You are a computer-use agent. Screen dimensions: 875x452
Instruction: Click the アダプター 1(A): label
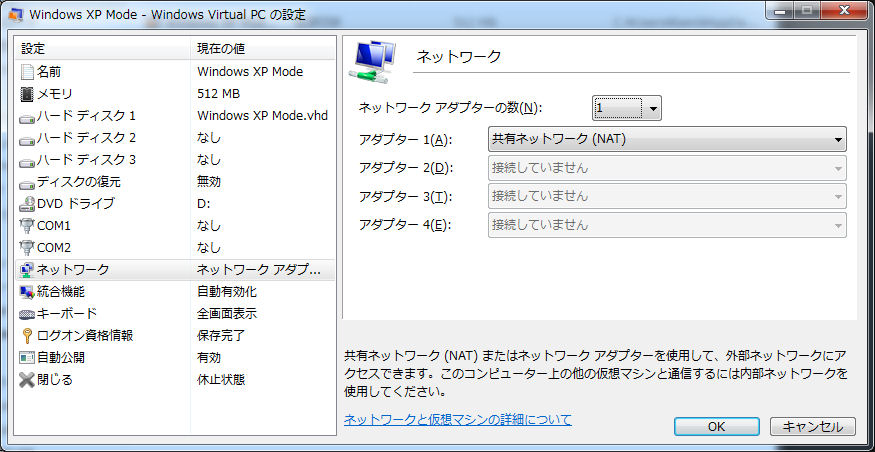406,140
